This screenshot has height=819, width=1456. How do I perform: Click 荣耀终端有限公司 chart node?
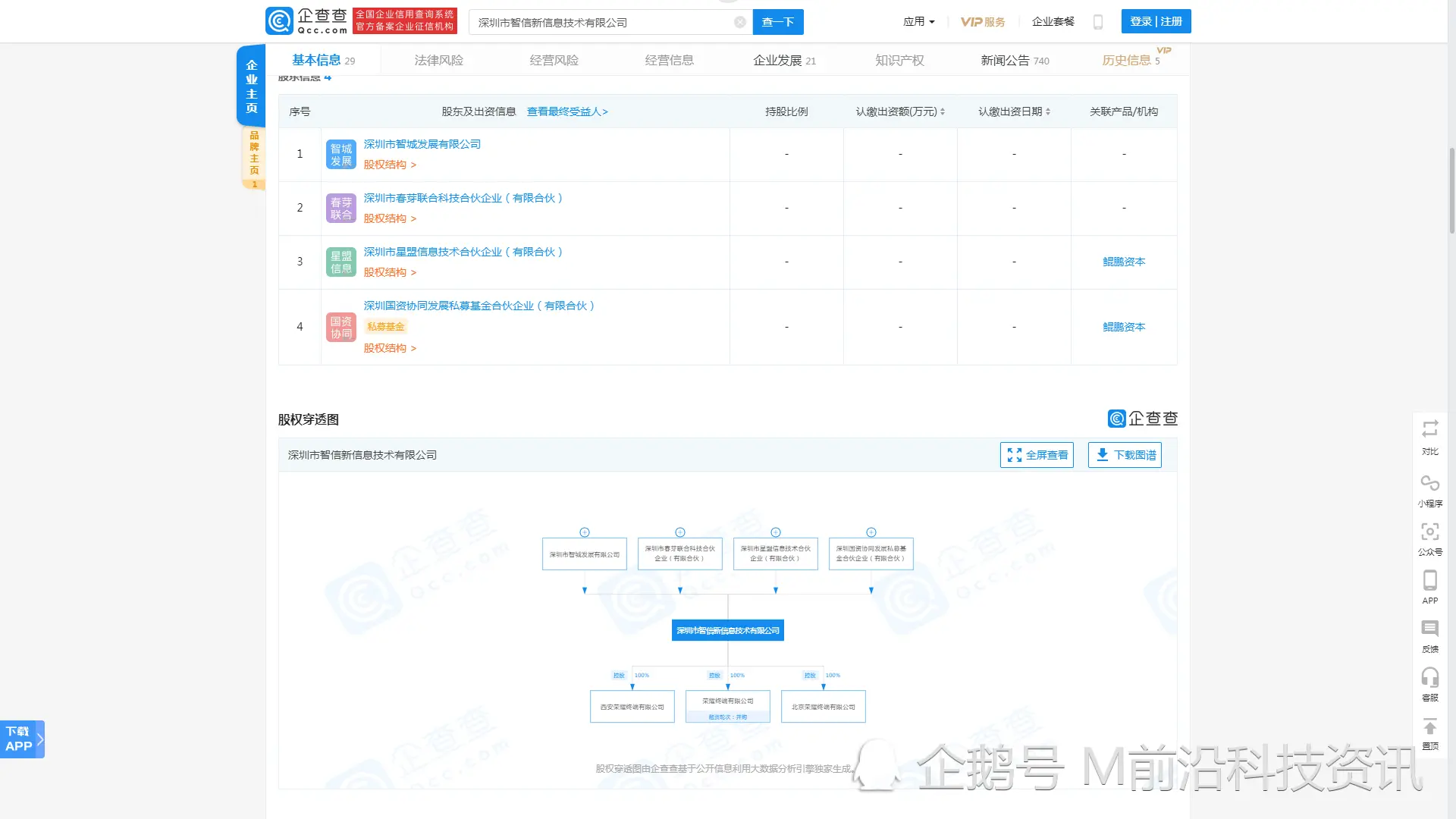point(728,707)
